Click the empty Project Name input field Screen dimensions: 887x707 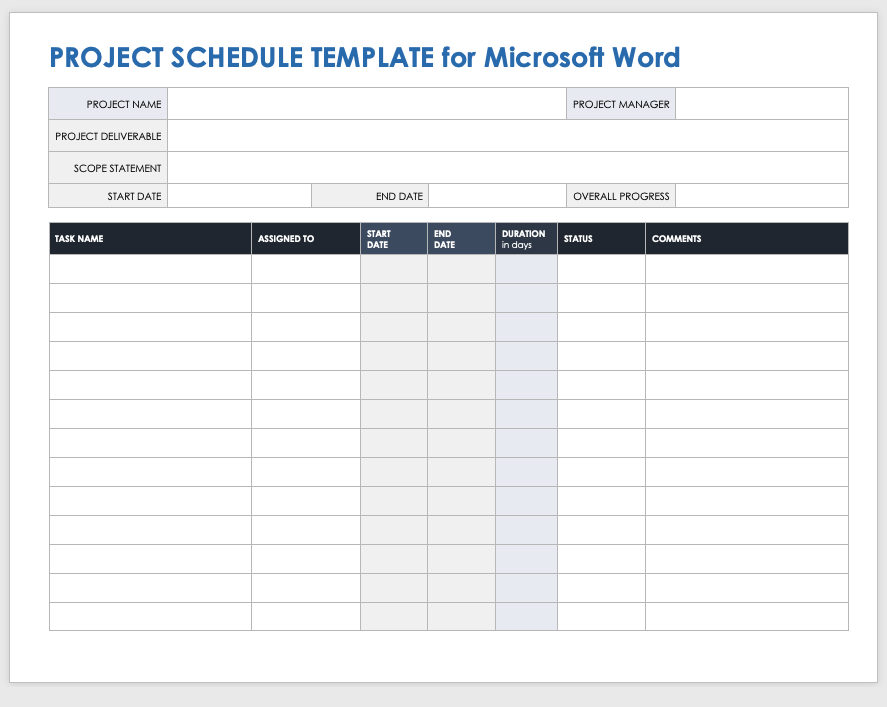[366, 104]
